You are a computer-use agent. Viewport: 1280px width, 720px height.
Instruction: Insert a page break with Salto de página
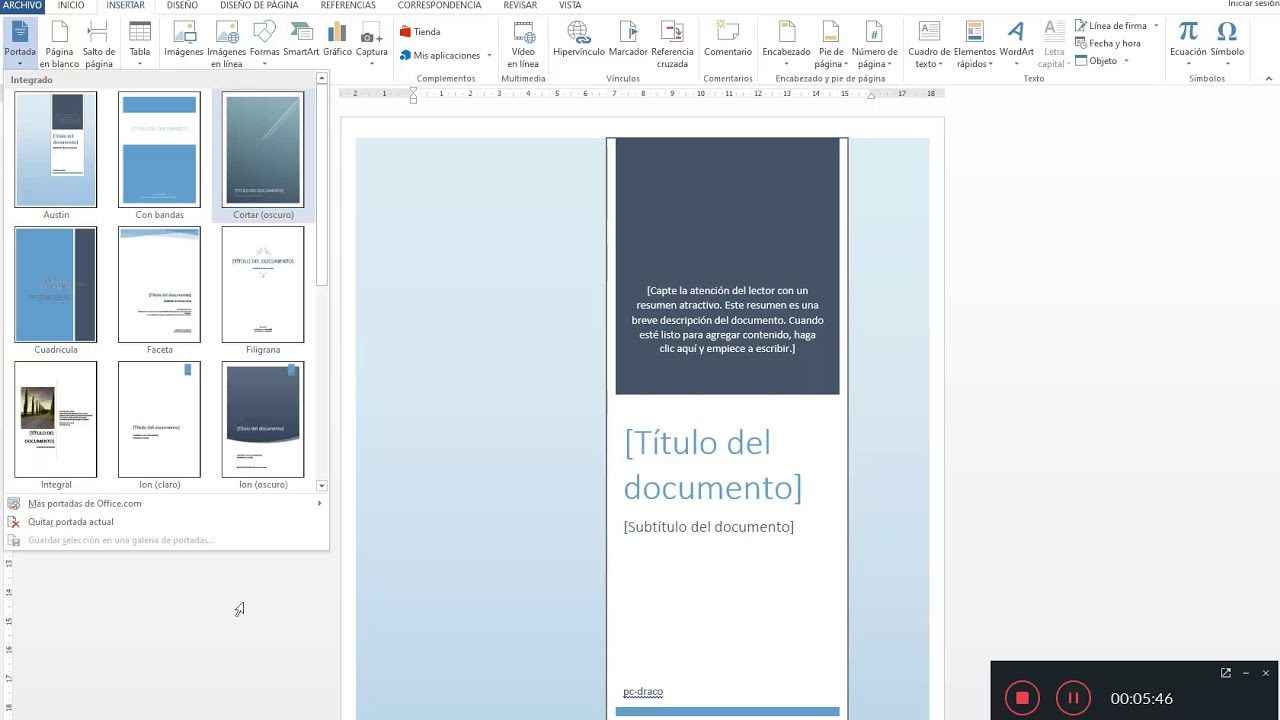click(x=99, y=45)
